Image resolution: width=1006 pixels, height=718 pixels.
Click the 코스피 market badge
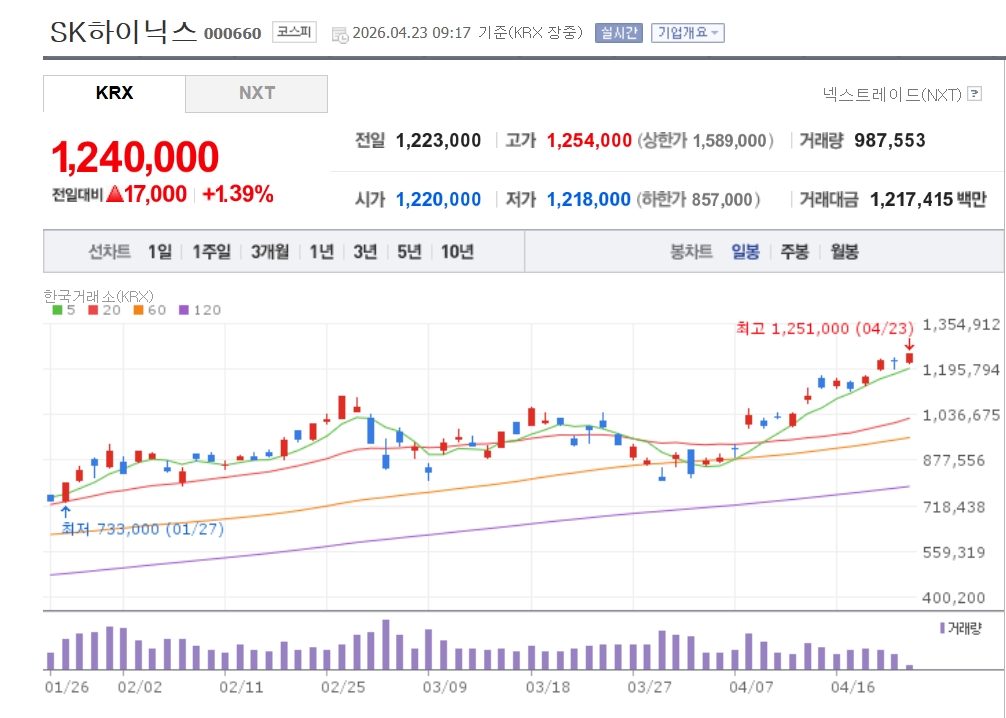[x=294, y=32]
